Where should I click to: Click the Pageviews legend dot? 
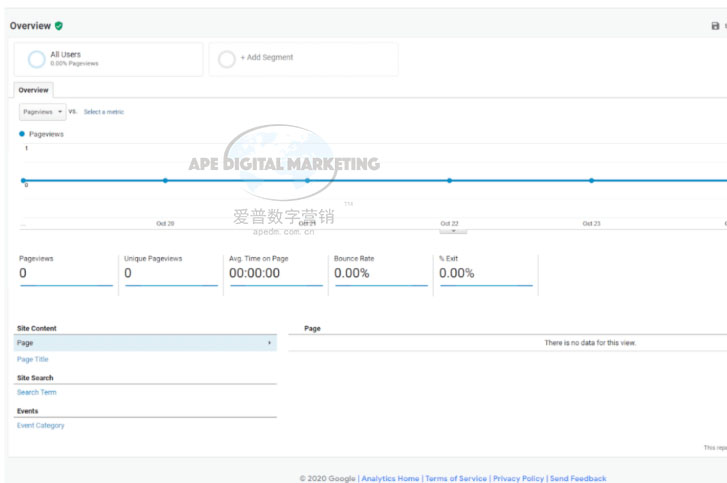22,134
